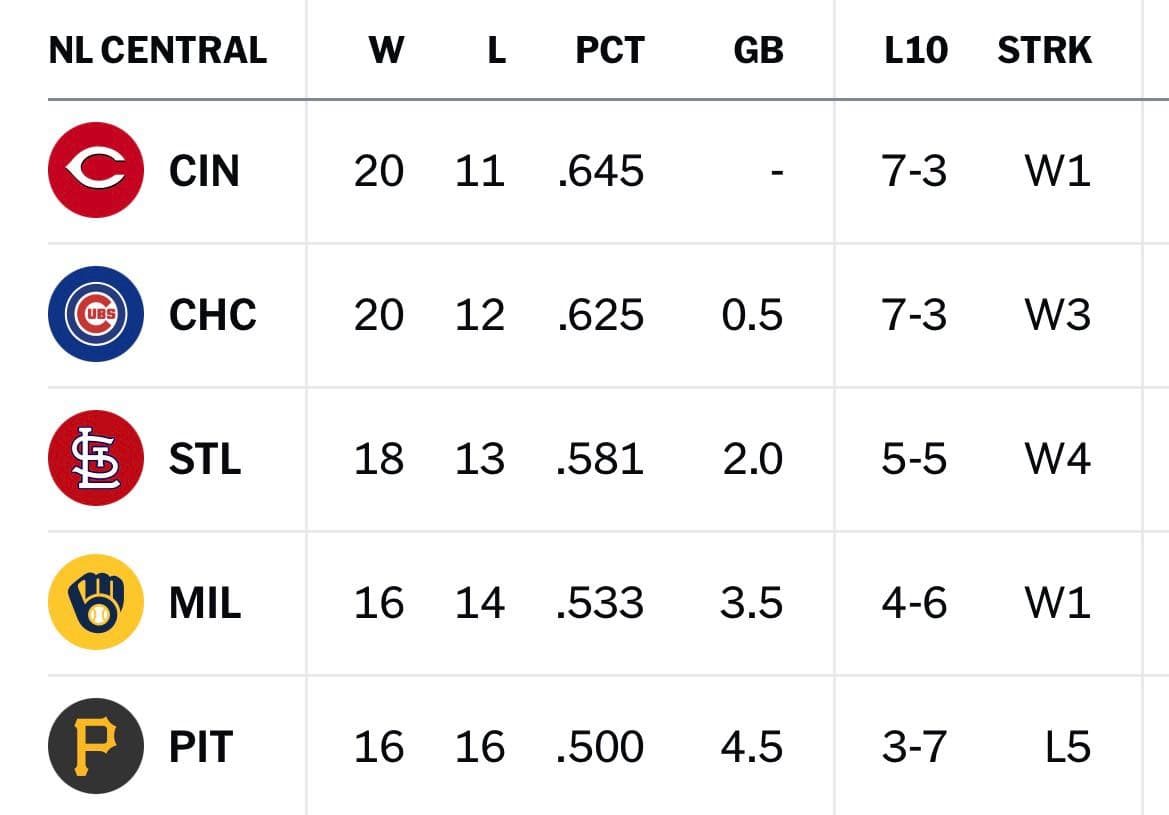
Task: Open the CIN team link
Action: tap(204, 171)
